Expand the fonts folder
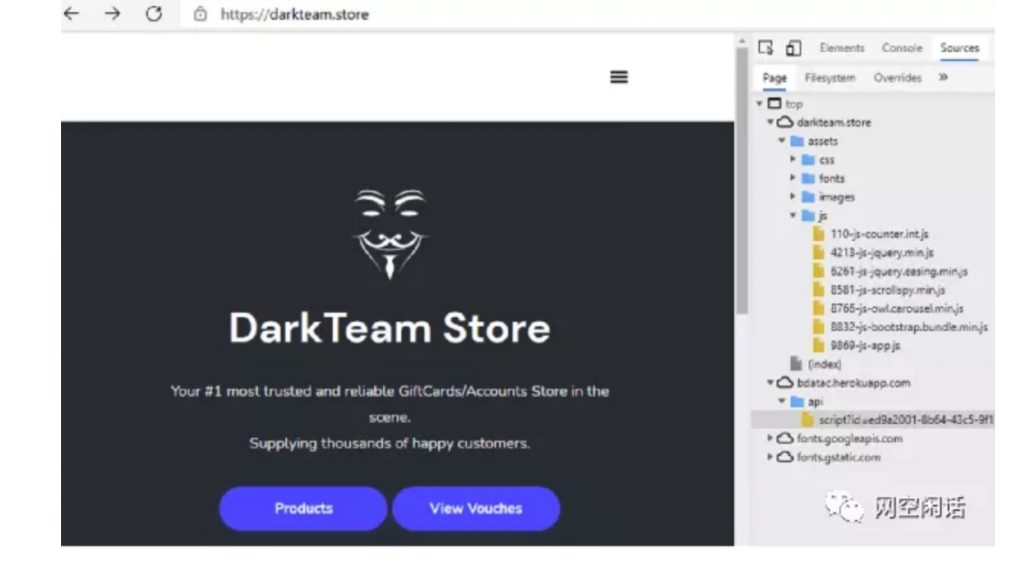 pyautogui.click(x=793, y=177)
